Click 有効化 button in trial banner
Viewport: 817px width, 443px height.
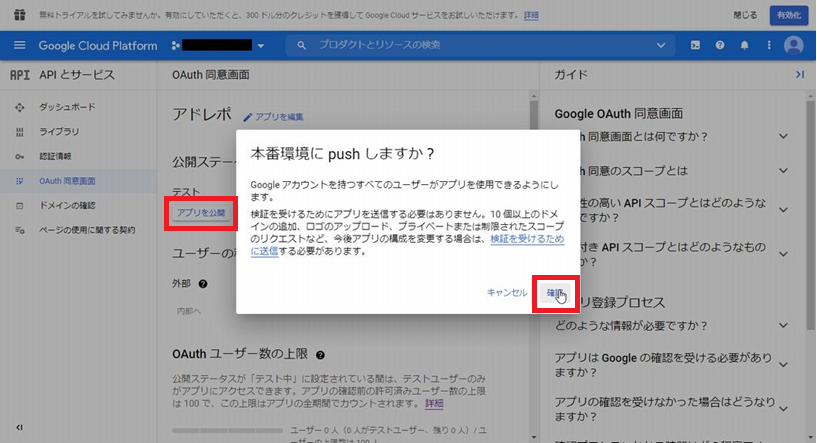point(789,15)
